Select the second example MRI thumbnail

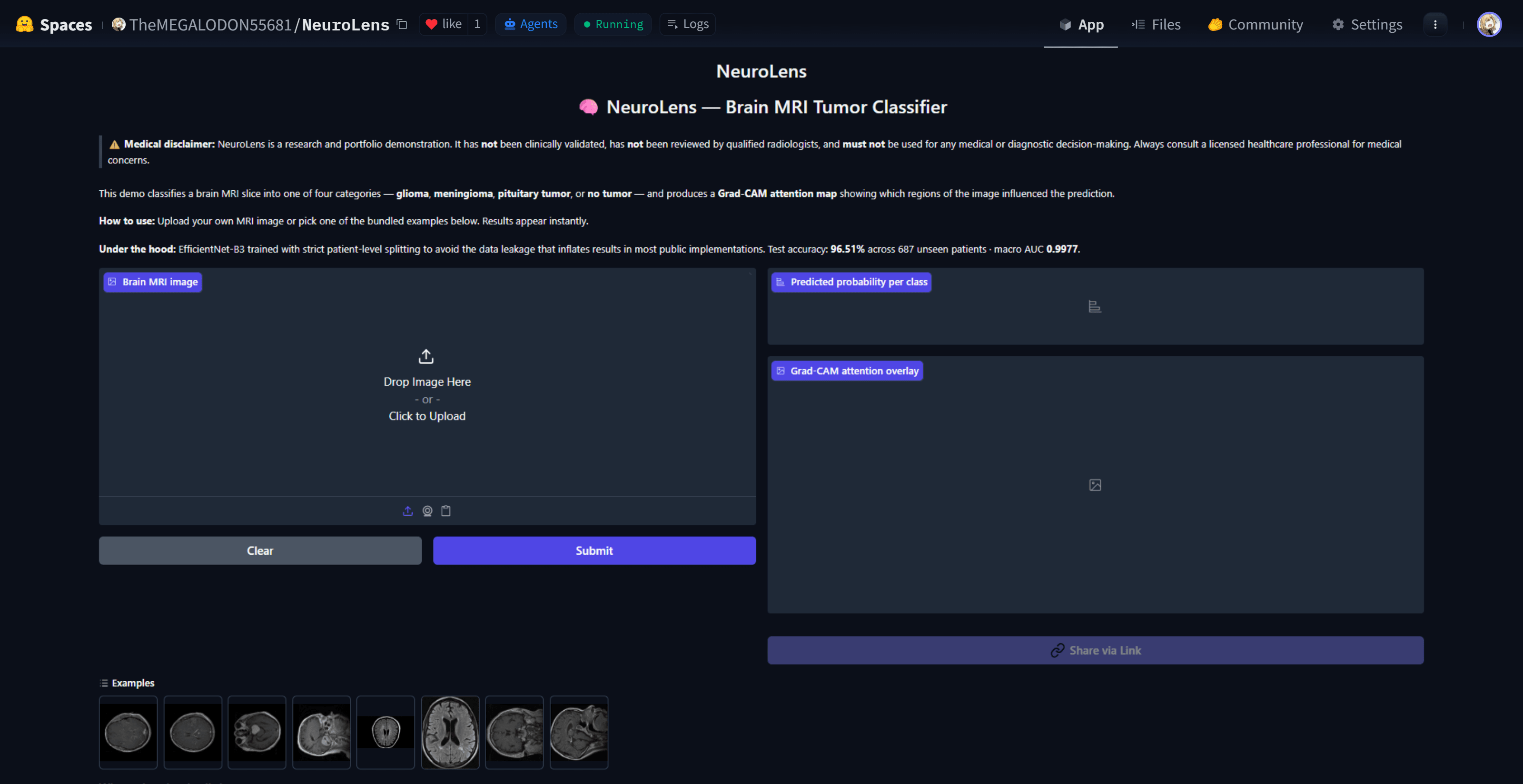point(193,733)
